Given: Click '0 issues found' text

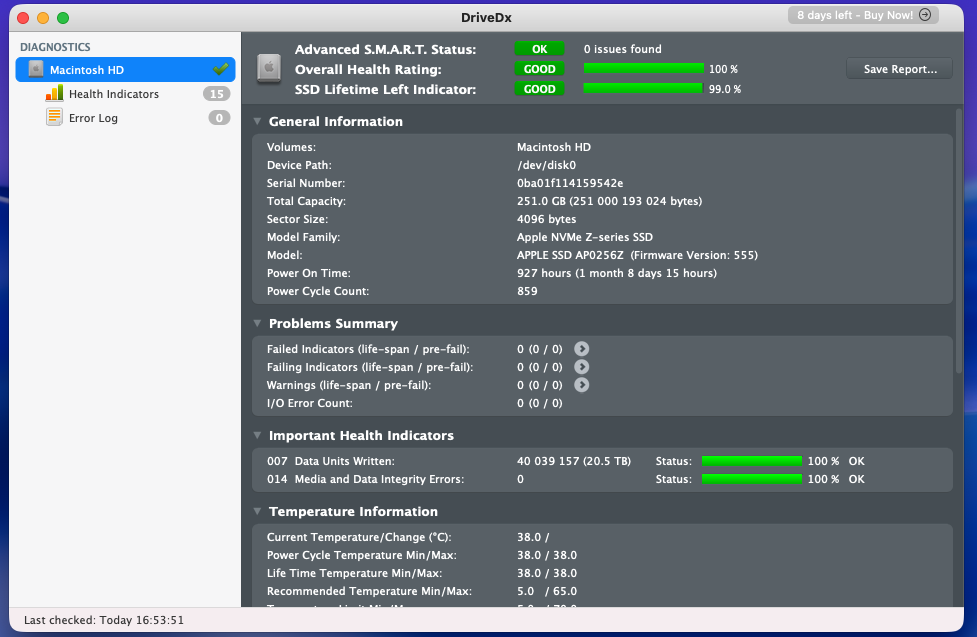Looking at the screenshot, I should [622, 49].
